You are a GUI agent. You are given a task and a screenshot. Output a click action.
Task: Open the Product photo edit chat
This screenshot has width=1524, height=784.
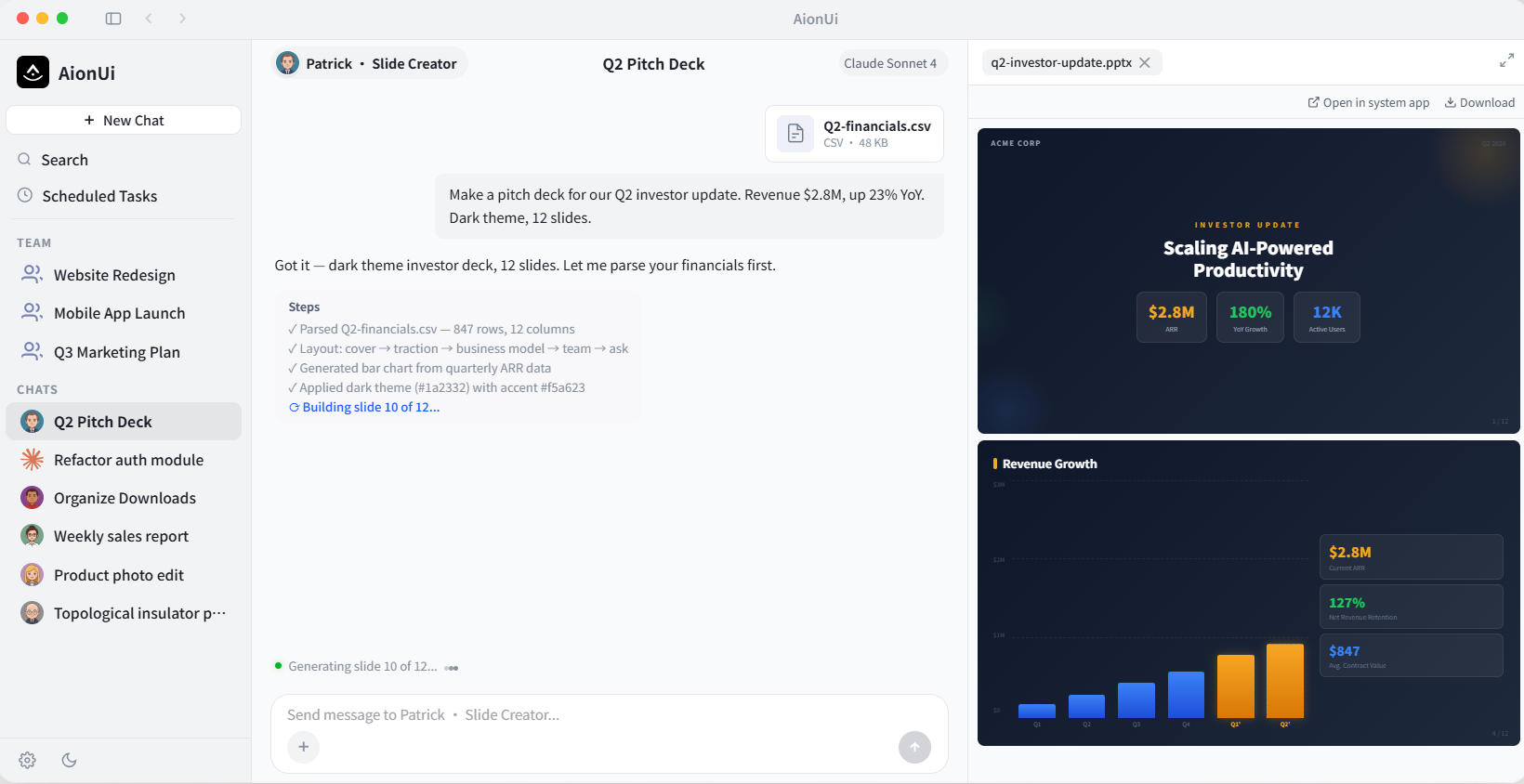click(124, 575)
